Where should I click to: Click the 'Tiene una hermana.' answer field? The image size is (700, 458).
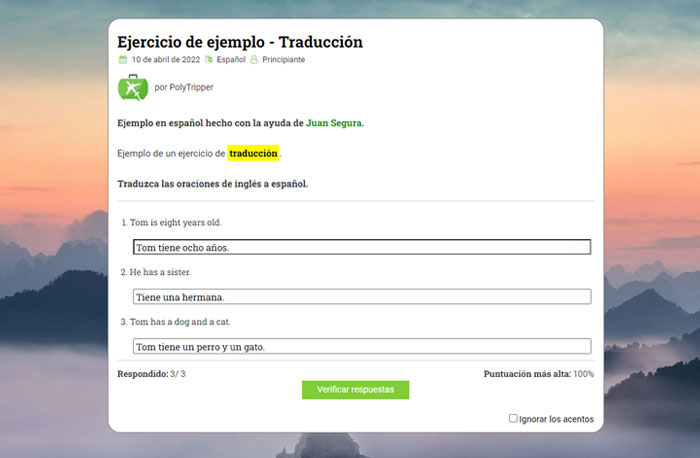tap(361, 297)
